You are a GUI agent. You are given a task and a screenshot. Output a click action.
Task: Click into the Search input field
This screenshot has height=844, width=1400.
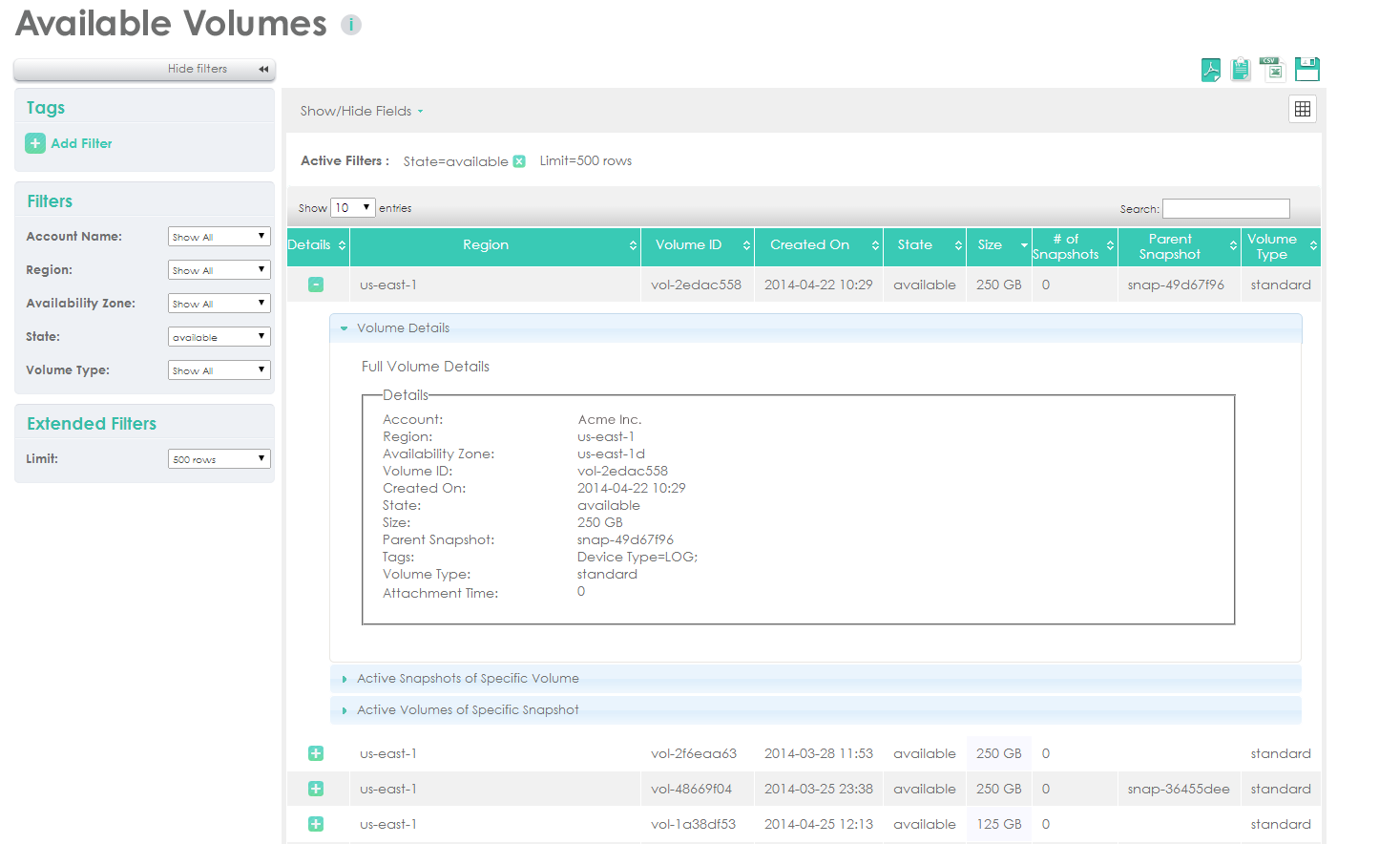click(1225, 208)
